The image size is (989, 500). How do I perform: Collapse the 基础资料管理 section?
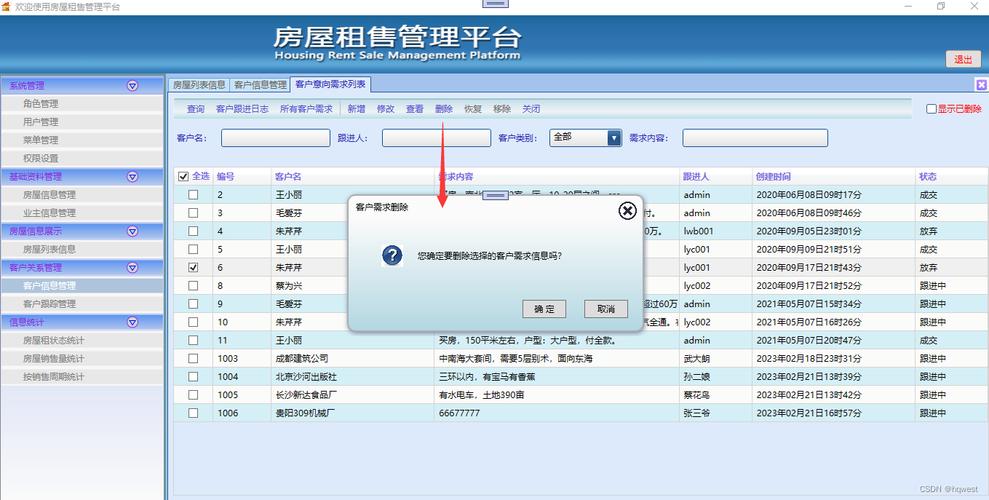(132, 177)
